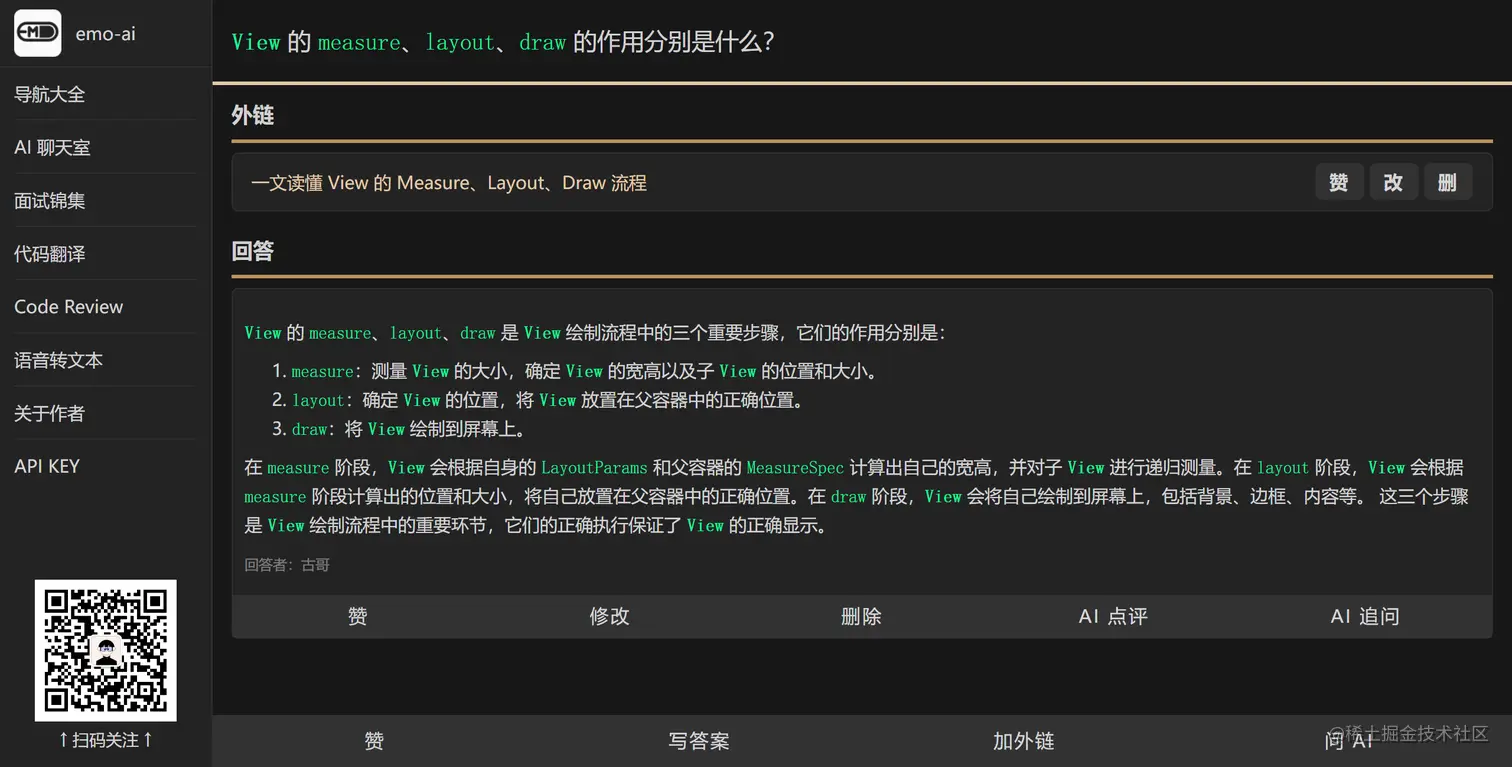The image size is (1512, 767).
Task: Click 修改 to edit the answer
Action: click(x=610, y=616)
